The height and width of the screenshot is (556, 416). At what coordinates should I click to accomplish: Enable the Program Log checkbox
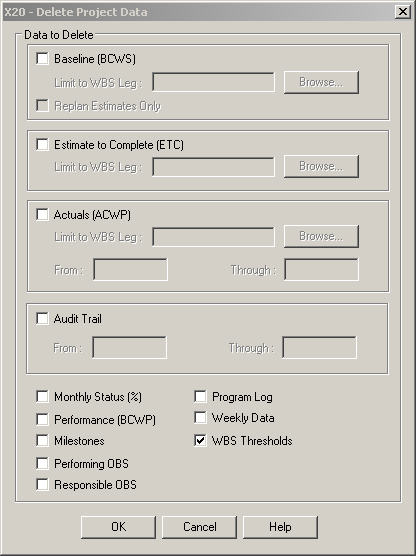pos(200,396)
